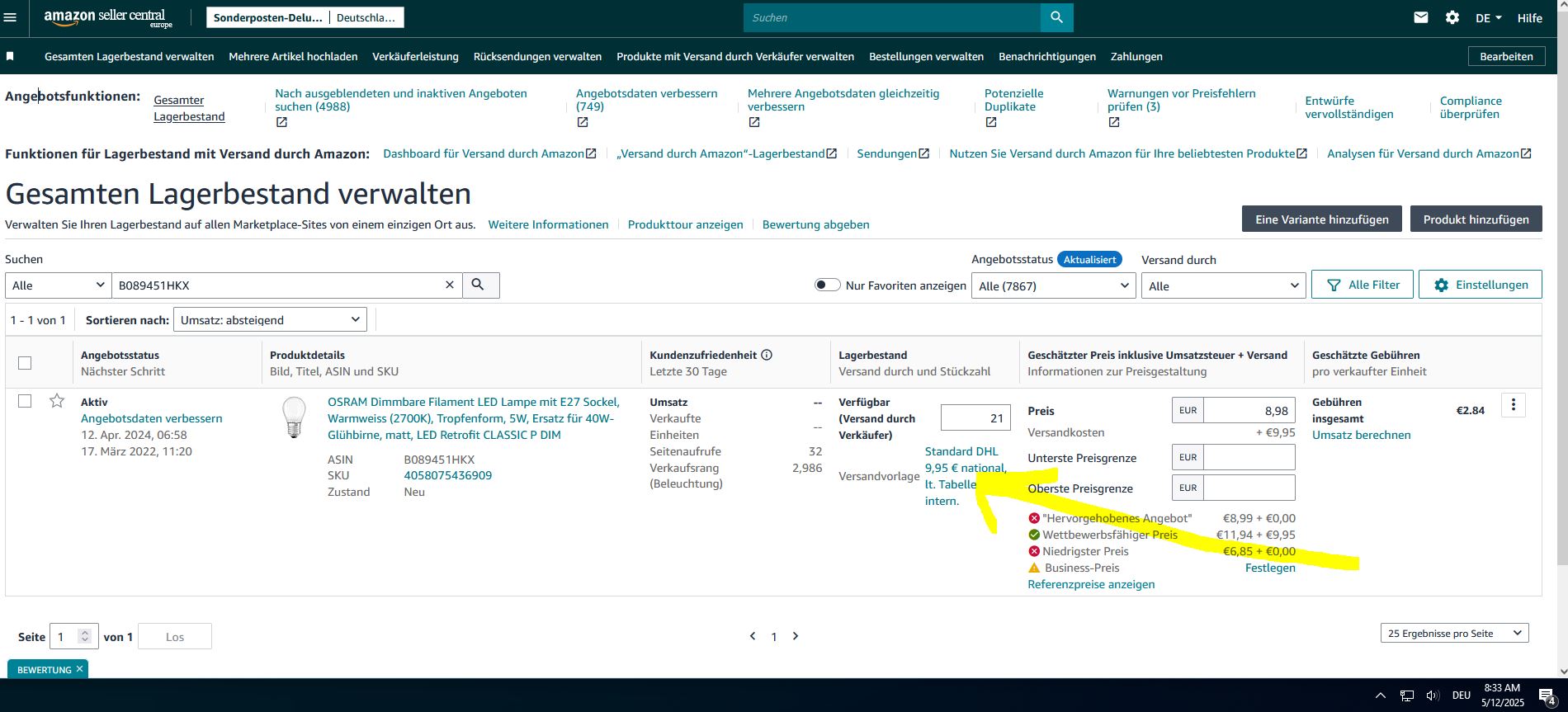Image resolution: width=1568 pixels, height=712 pixels.
Task: Open external link icon under Warnungen vor Preisfehlern
Action: click(x=1114, y=122)
